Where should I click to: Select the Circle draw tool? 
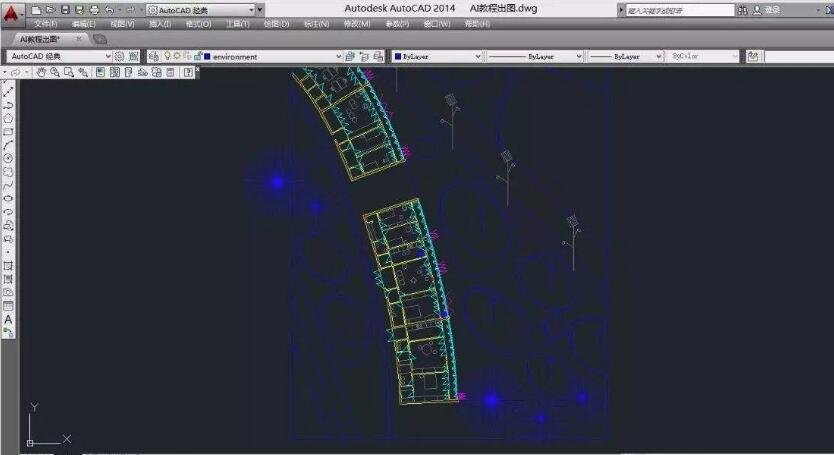[x=8, y=158]
